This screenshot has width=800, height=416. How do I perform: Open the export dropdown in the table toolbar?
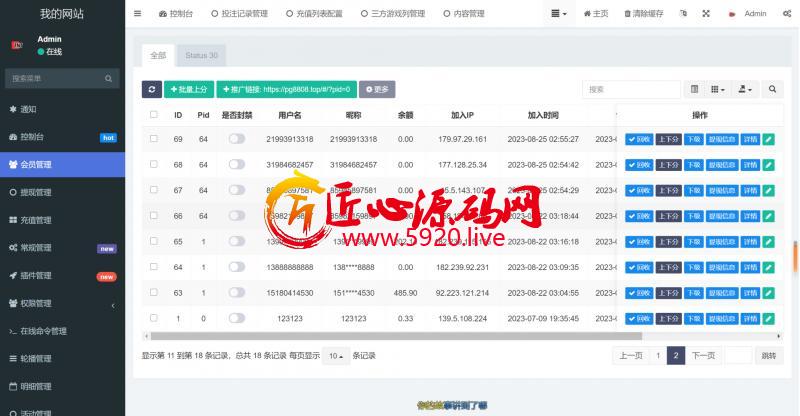[745, 89]
